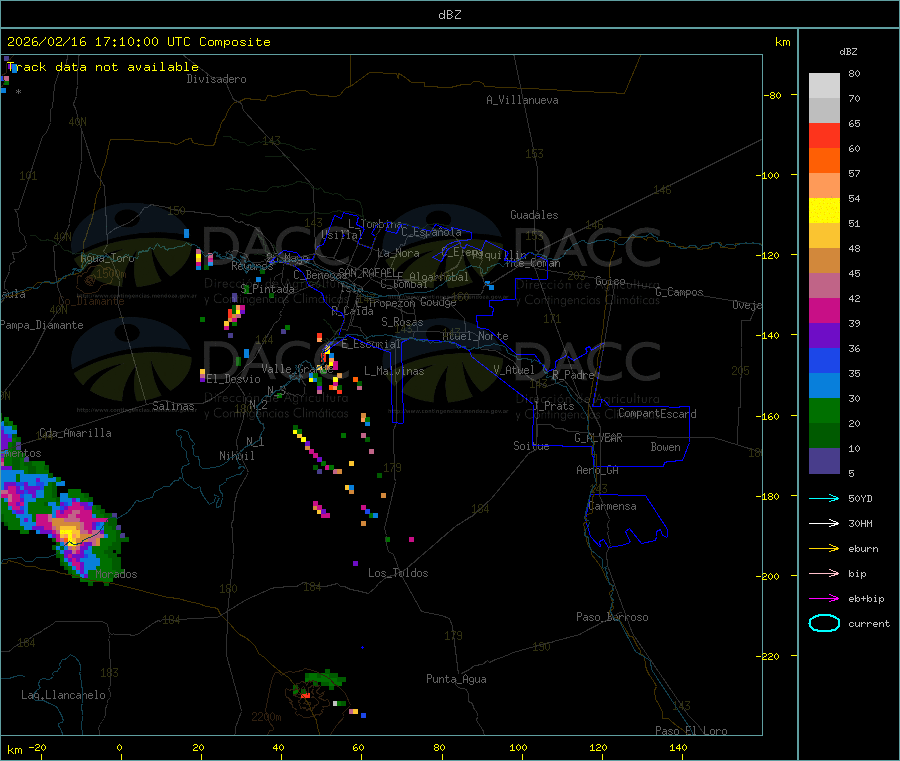The width and height of the screenshot is (900, 761).
Task: Click the Bowen map label
Action: (x=665, y=447)
